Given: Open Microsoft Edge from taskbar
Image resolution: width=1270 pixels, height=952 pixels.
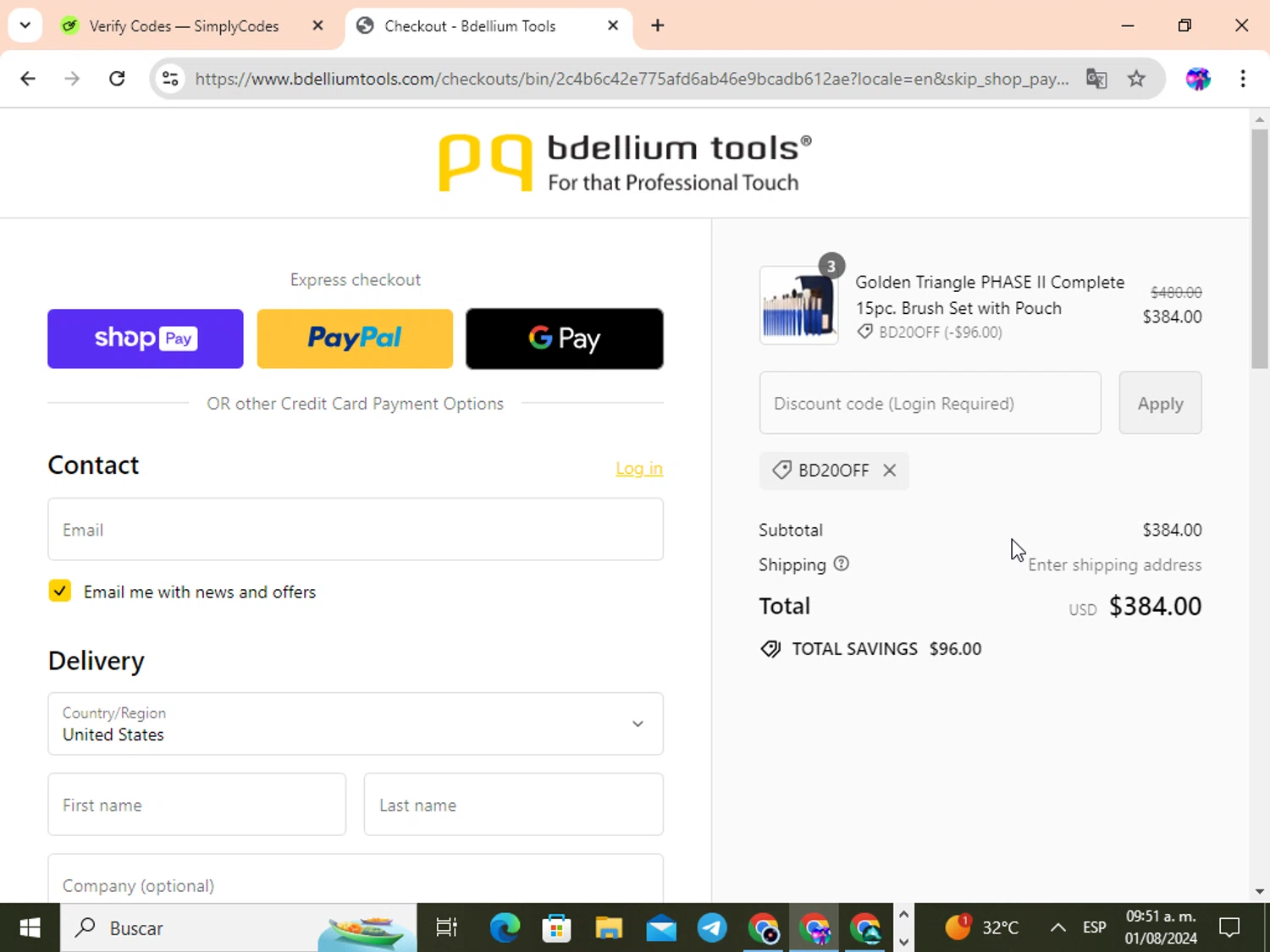Looking at the screenshot, I should pyautogui.click(x=505, y=928).
